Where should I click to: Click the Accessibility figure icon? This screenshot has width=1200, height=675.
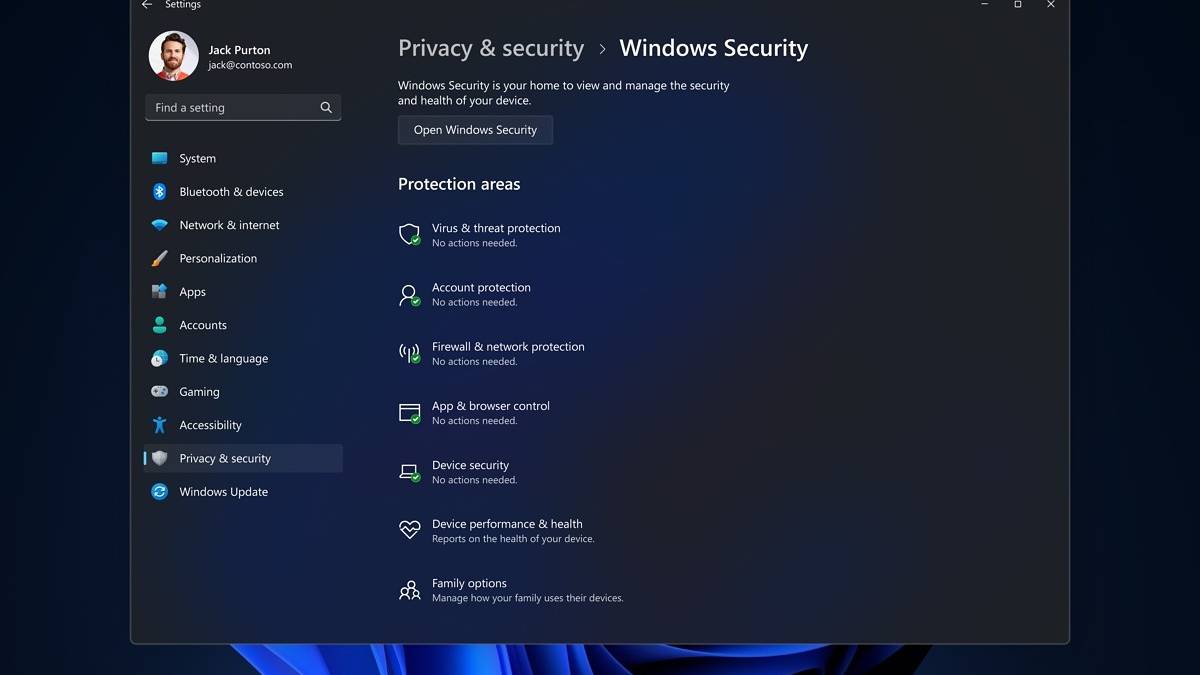pos(159,425)
